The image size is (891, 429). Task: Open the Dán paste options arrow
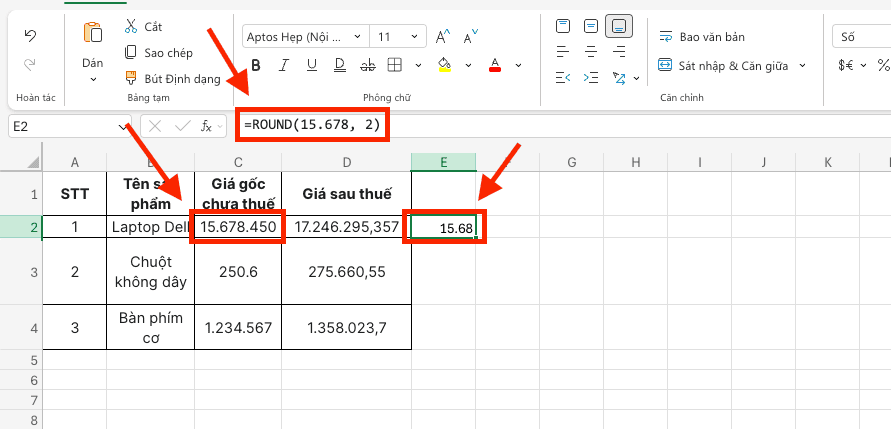pyautogui.click(x=93, y=80)
